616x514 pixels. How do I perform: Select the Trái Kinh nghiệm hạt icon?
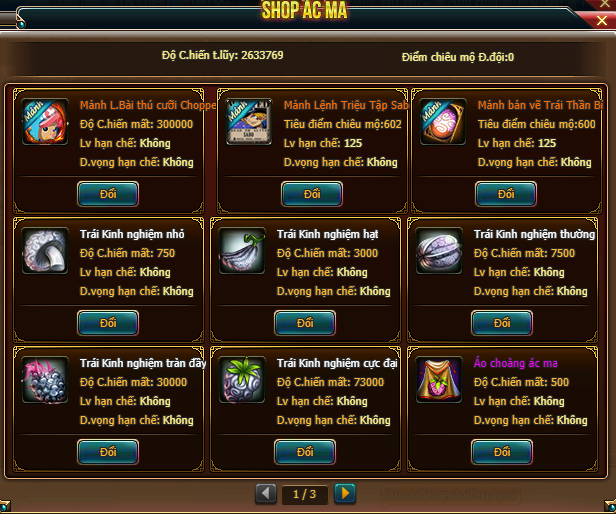pyautogui.click(x=242, y=251)
